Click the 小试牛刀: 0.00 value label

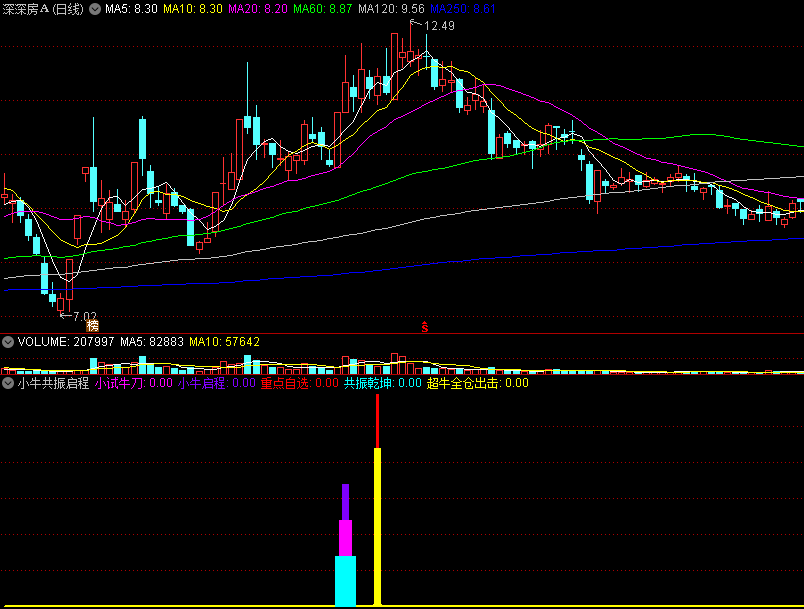(x=134, y=383)
